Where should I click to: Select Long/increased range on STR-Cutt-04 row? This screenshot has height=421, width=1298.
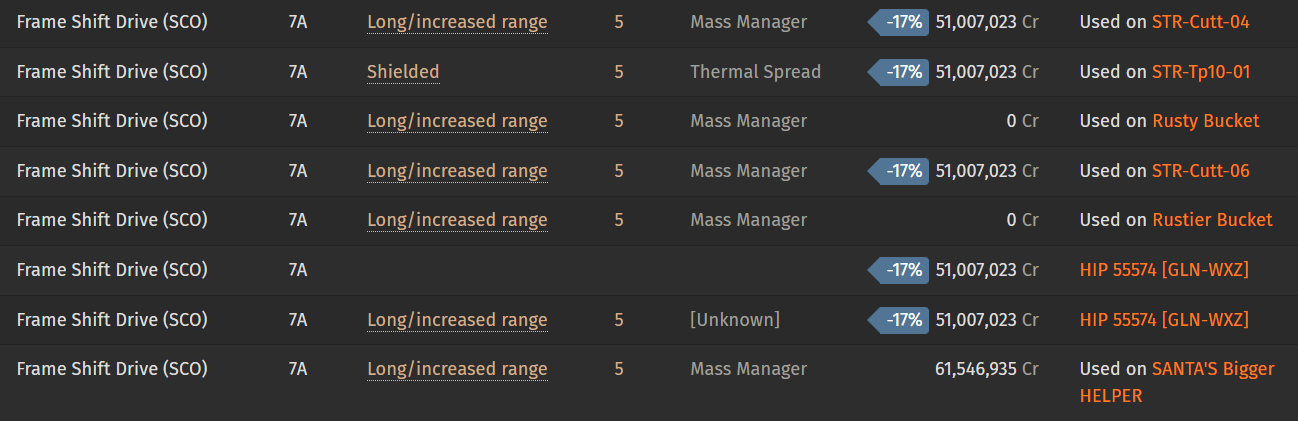457,22
